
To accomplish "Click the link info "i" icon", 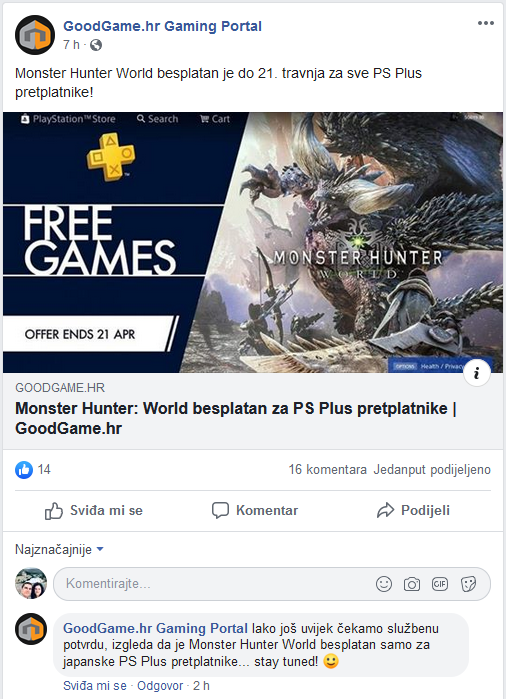I will [477, 372].
